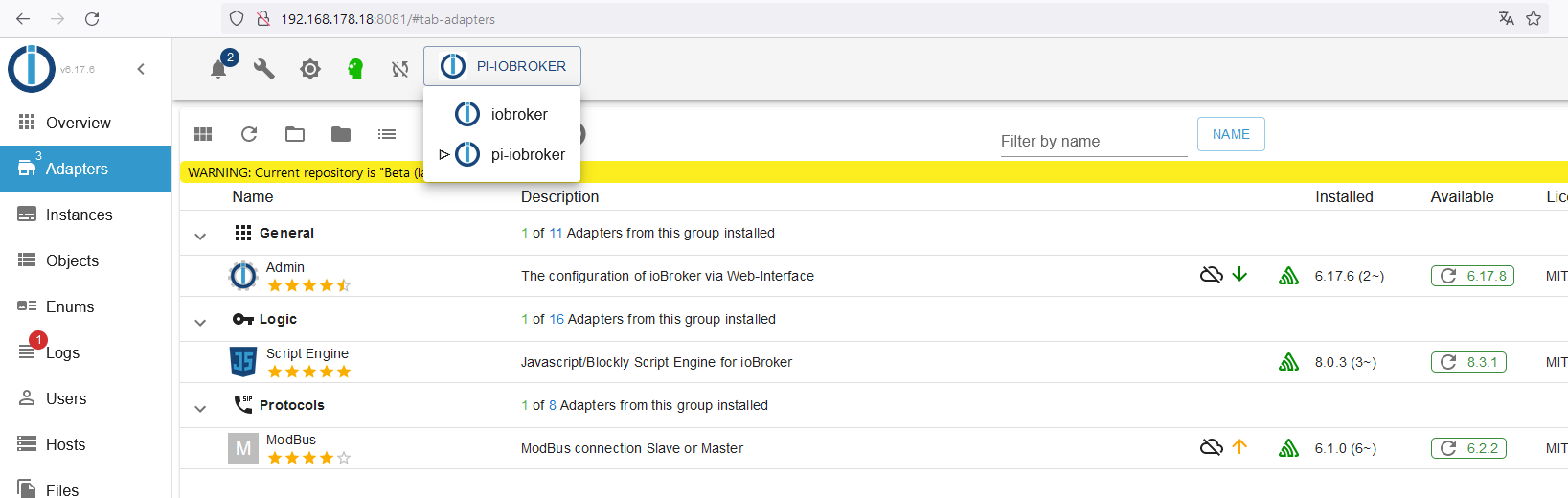Open the Hosts tab

point(85,444)
